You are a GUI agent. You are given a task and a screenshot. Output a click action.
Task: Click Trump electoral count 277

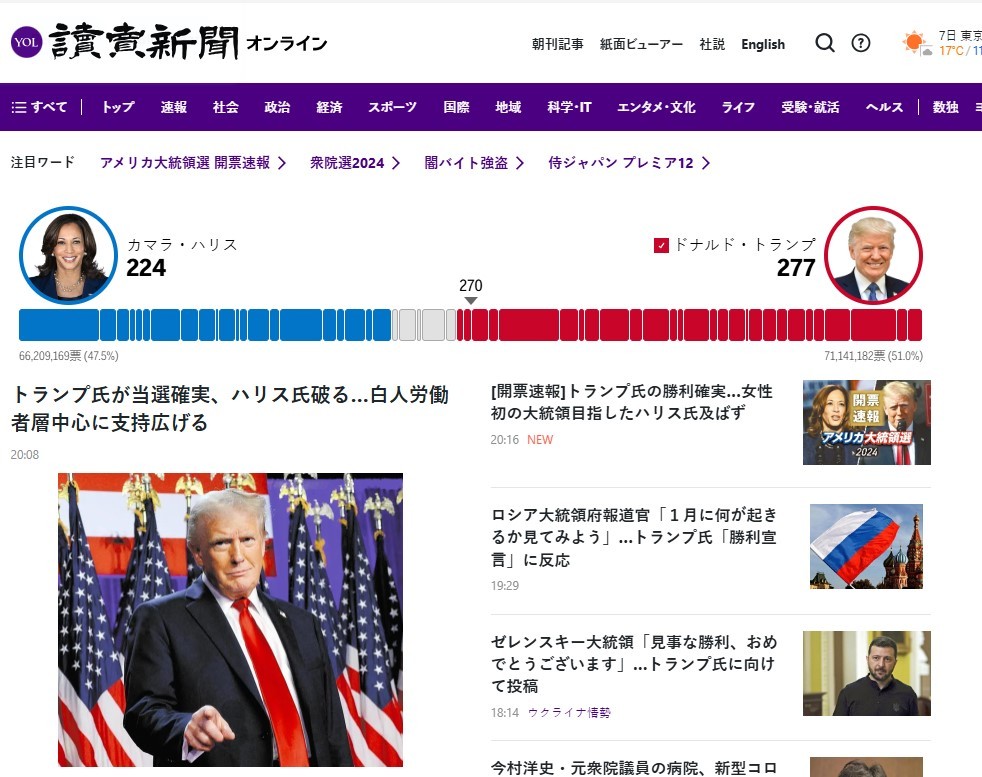796,268
